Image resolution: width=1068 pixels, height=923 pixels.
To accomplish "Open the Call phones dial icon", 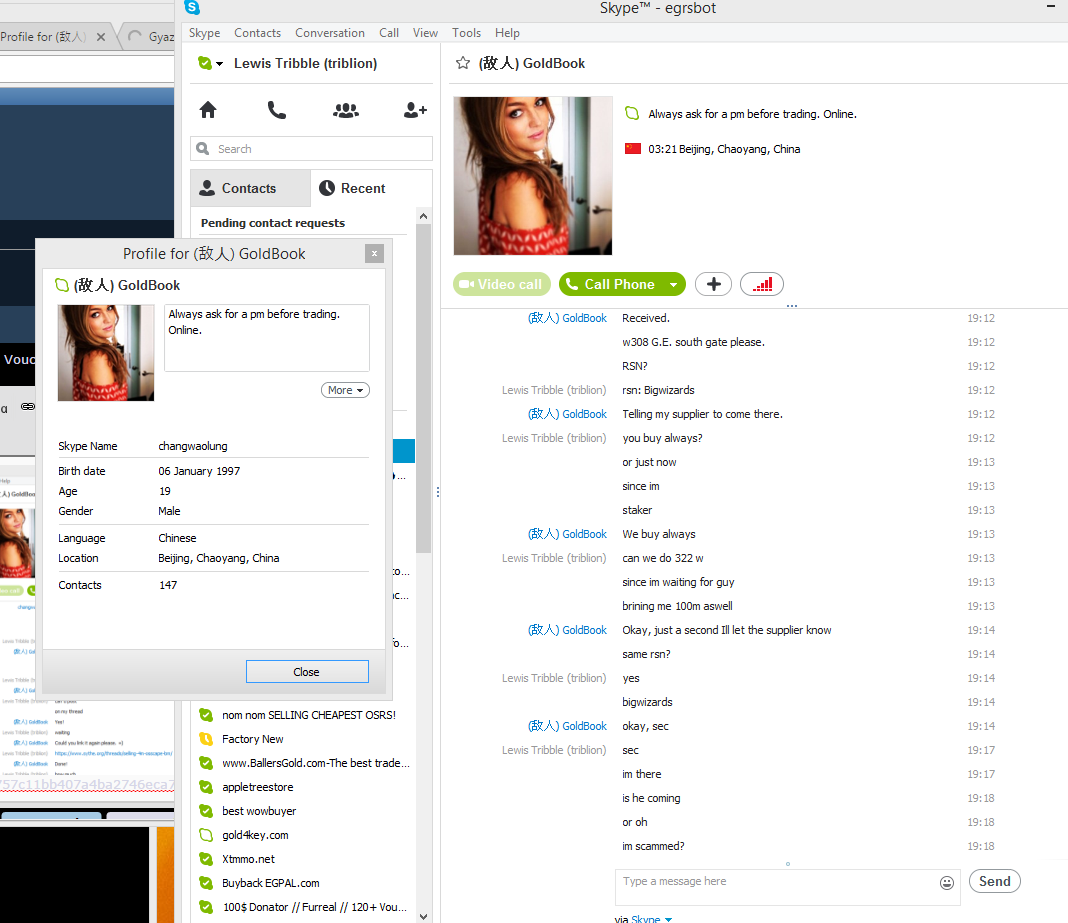I will point(277,110).
